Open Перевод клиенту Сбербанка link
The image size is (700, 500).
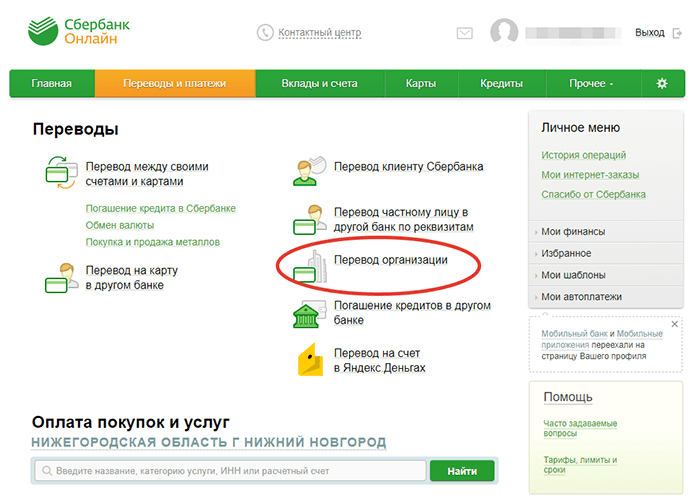pyautogui.click(x=408, y=167)
